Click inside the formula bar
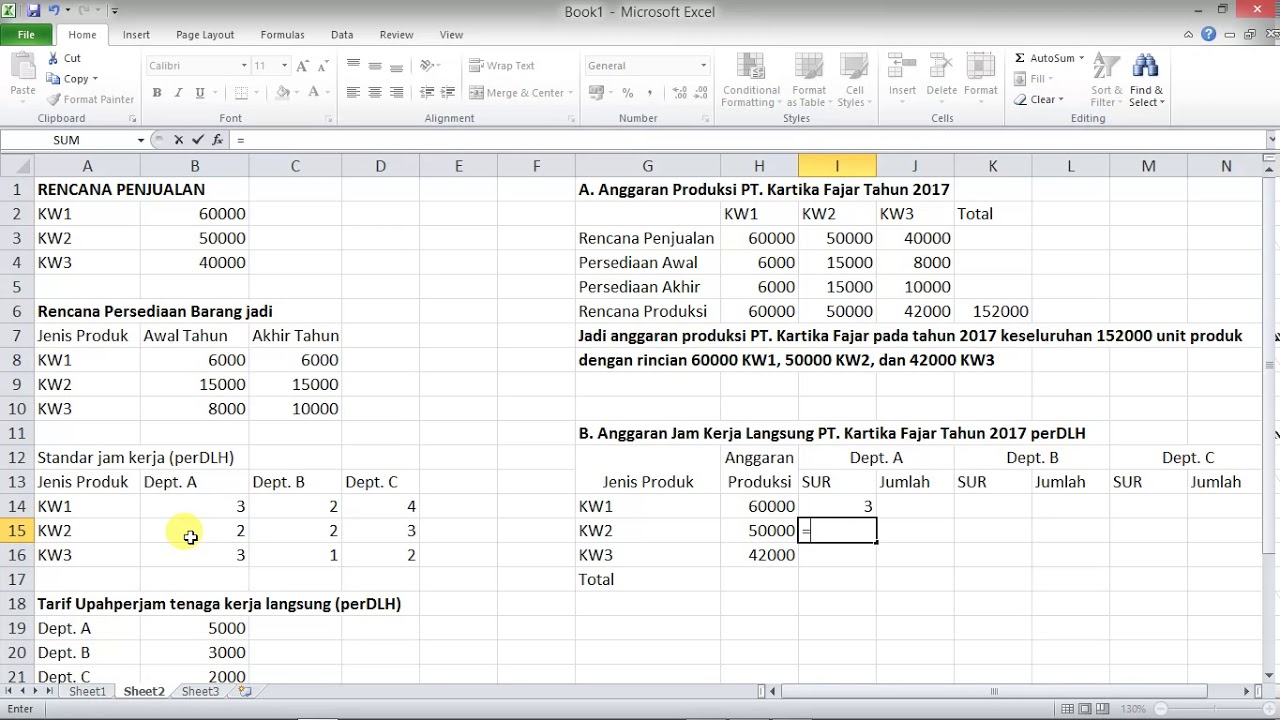 750,140
